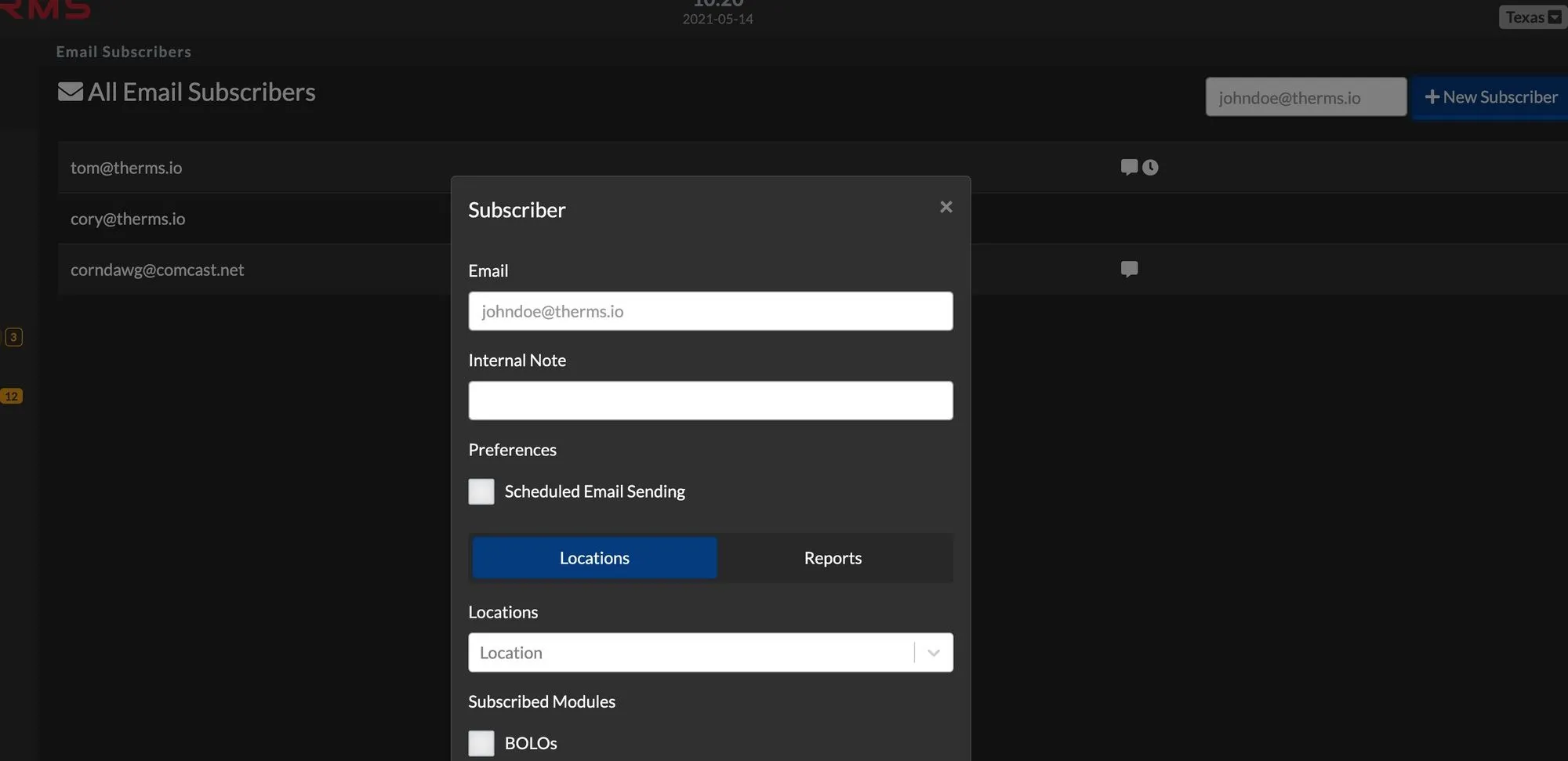Image resolution: width=1568 pixels, height=761 pixels.
Task: Open the Location dropdown chevron arrow
Action: pyautogui.click(x=933, y=652)
